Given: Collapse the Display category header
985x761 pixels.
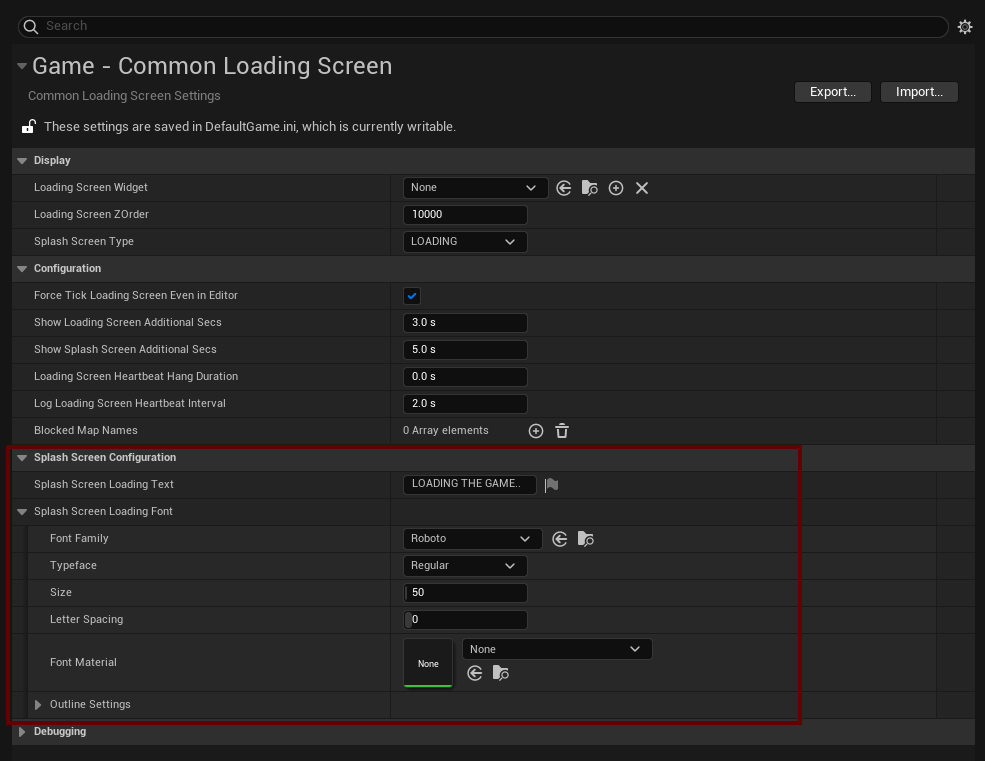Looking at the screenshot, I should 22,161.
